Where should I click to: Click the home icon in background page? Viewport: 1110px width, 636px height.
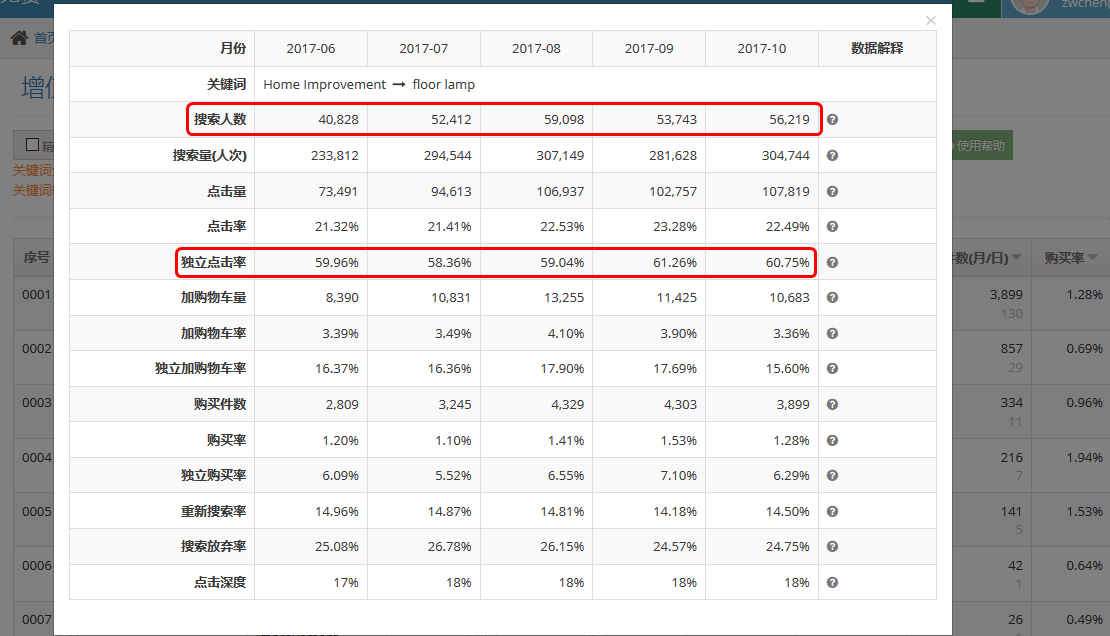(19, 38)
